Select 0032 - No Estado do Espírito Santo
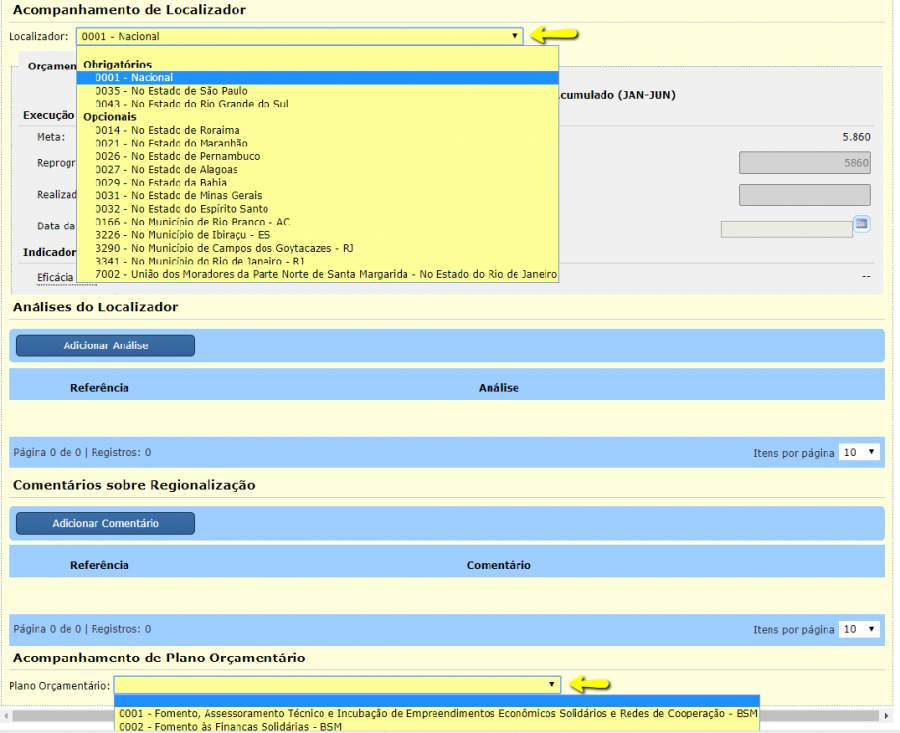900x733 pixels. 317,209
